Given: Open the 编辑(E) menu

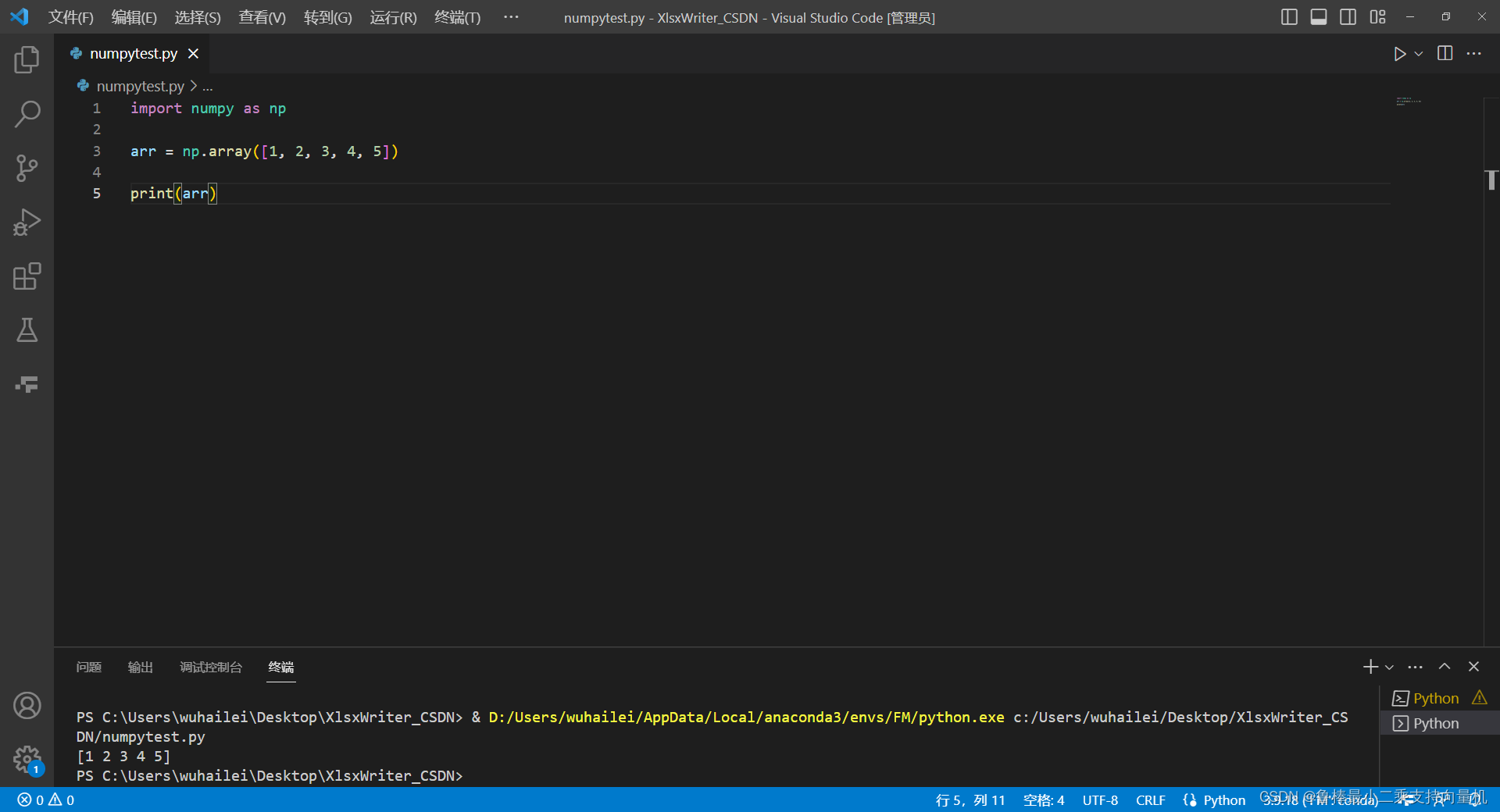Looking at the screenshot, I should pyautogui.click(x=134, y=17).
